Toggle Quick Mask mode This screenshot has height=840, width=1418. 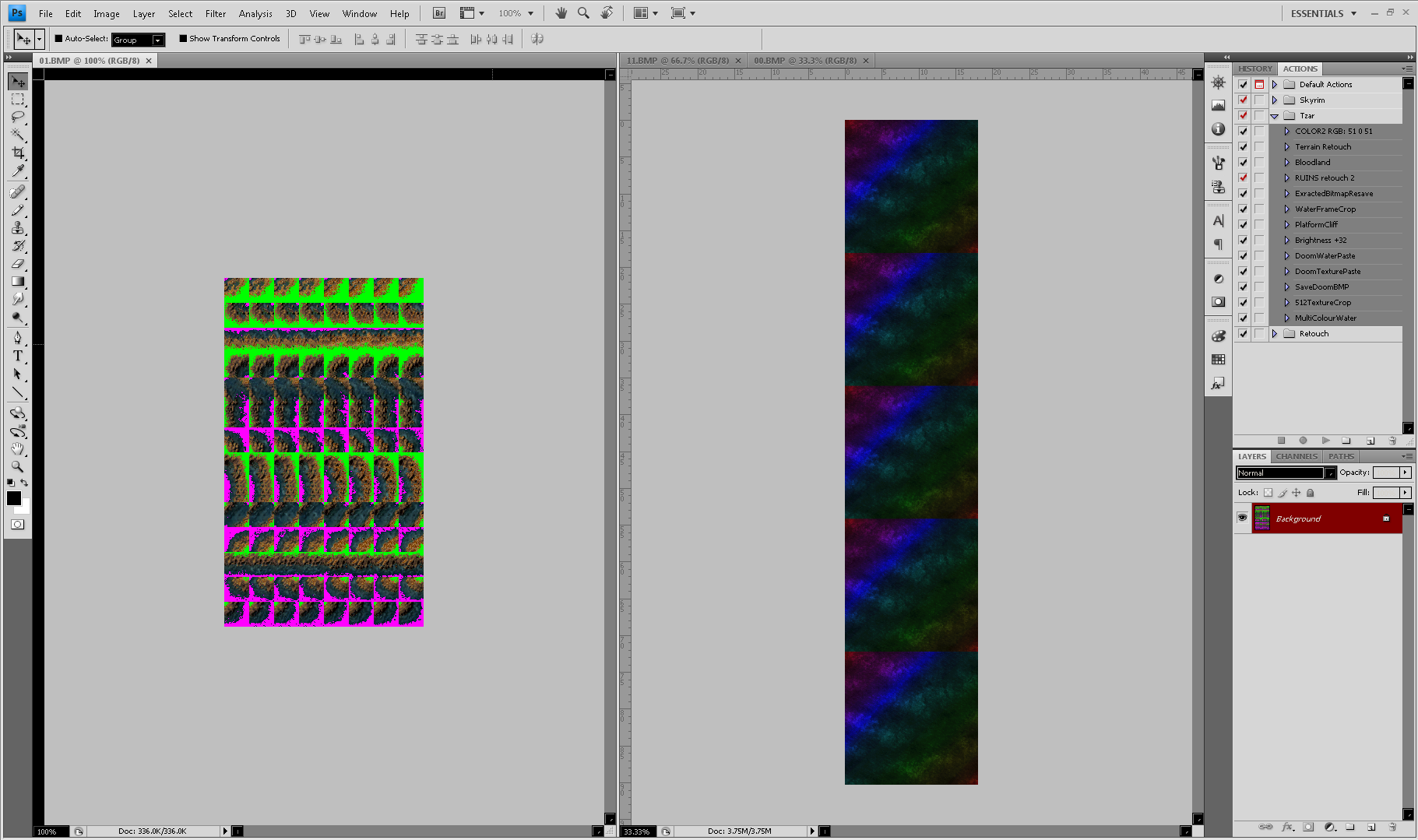click(x=17, y=525)
